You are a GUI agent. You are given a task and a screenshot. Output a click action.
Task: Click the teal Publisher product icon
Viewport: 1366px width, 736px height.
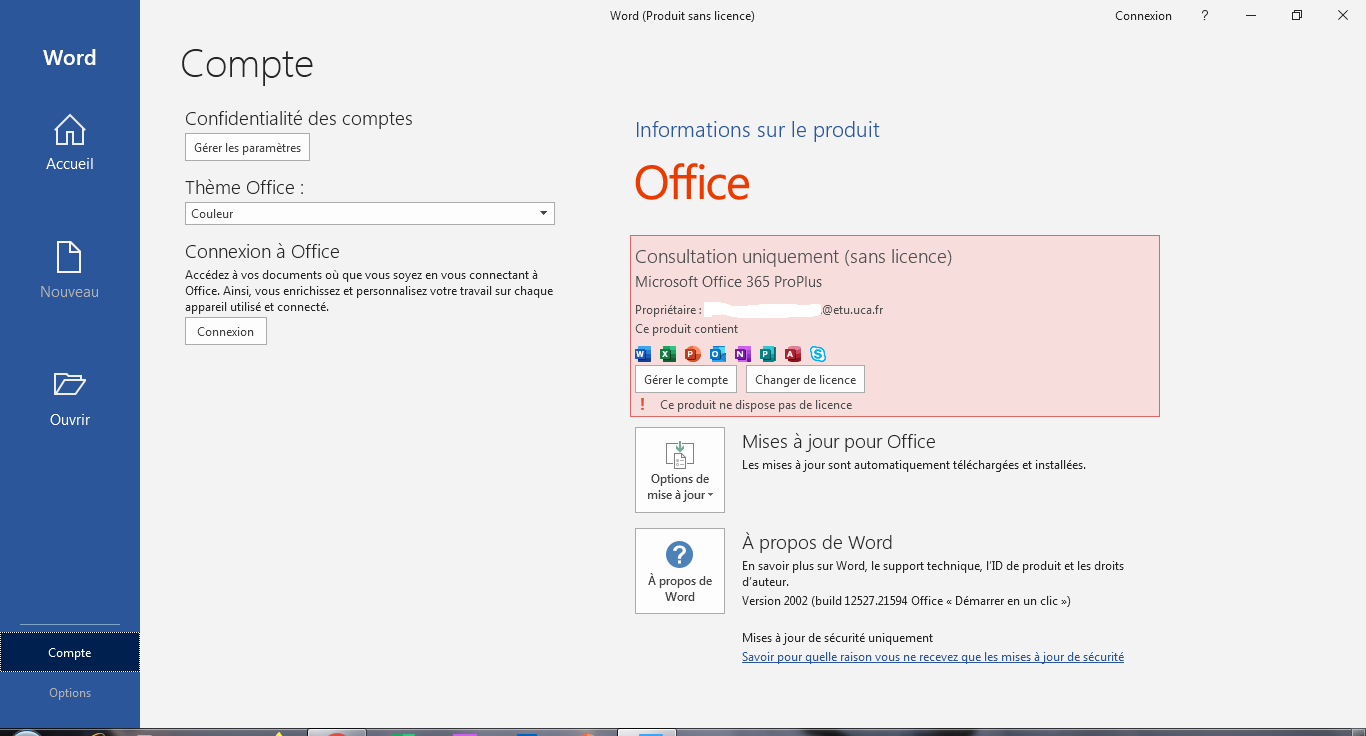[x=768, y=354]
